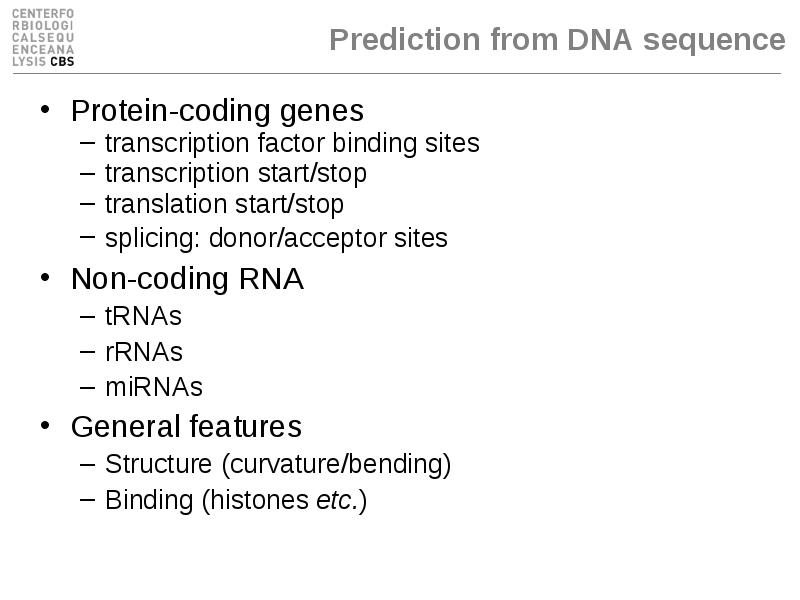Click 'transcription factor binding sites' line
The width and height of the screenshot is (800, 600).
(292, 143)
